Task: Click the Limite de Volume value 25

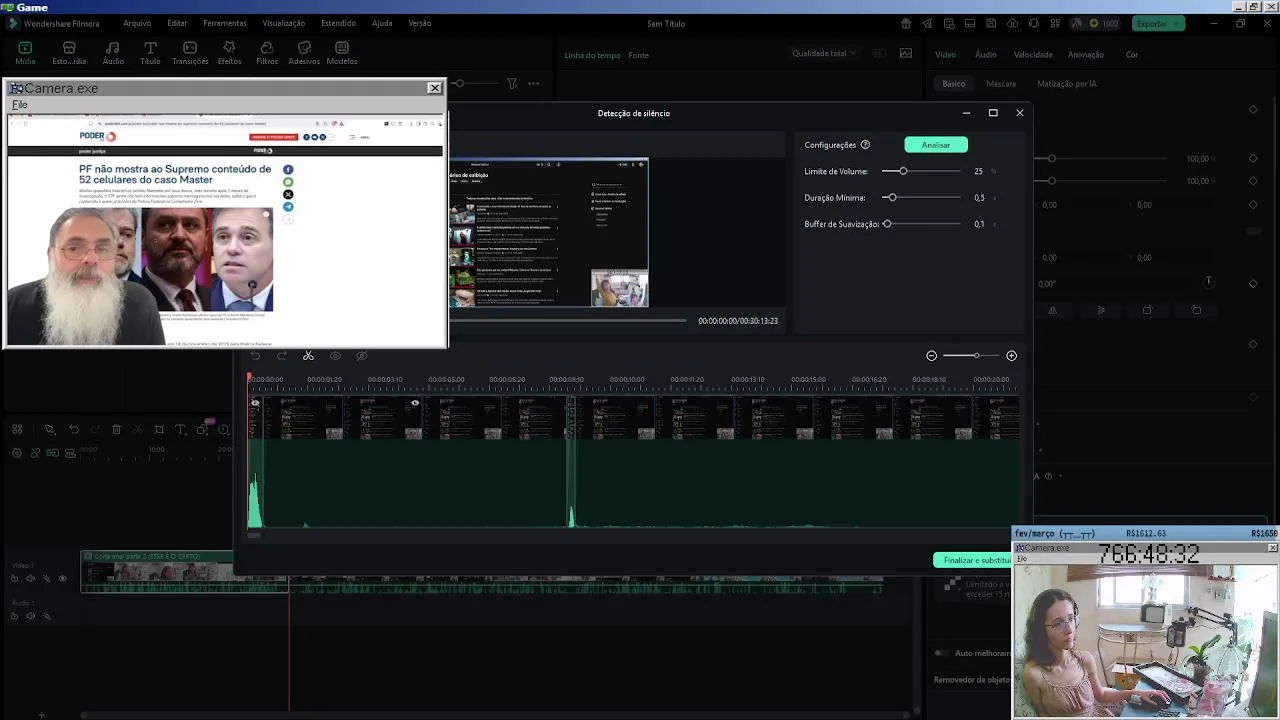Action: point(978,171)
